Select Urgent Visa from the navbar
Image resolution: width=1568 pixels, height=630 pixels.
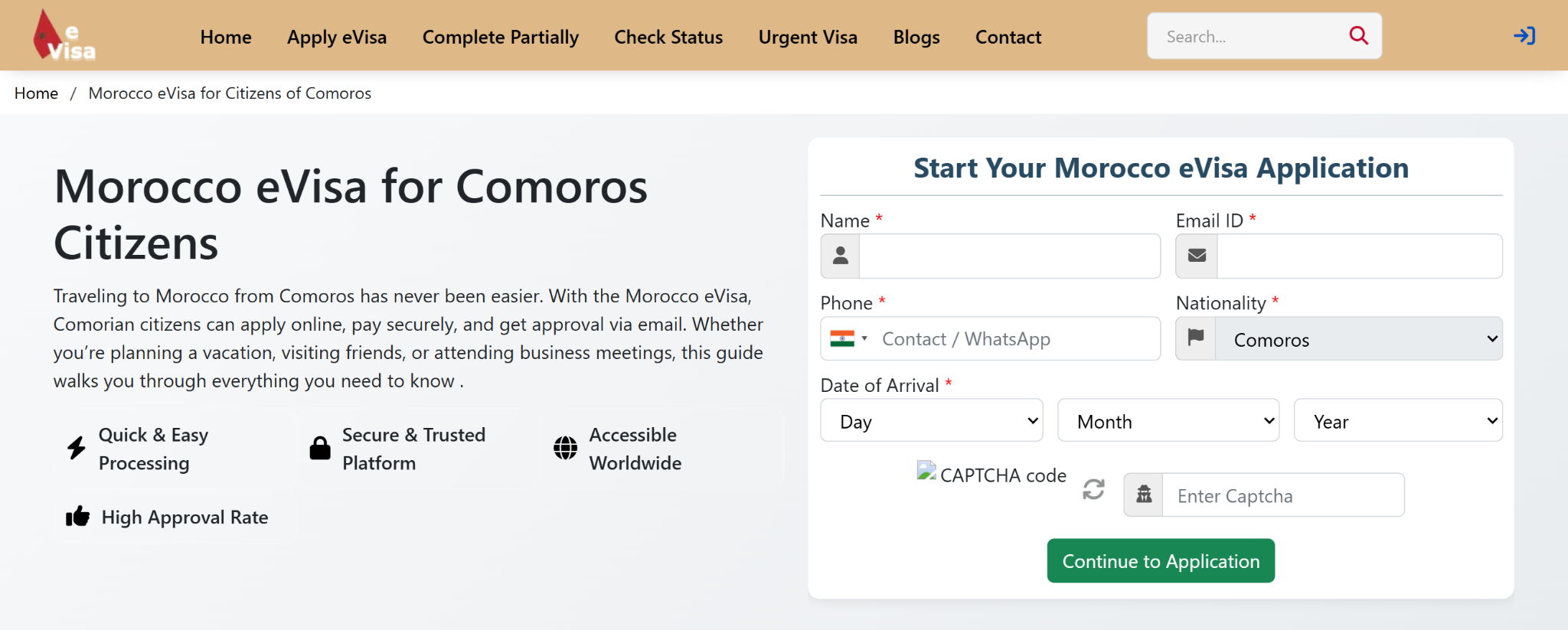point(808,37)
